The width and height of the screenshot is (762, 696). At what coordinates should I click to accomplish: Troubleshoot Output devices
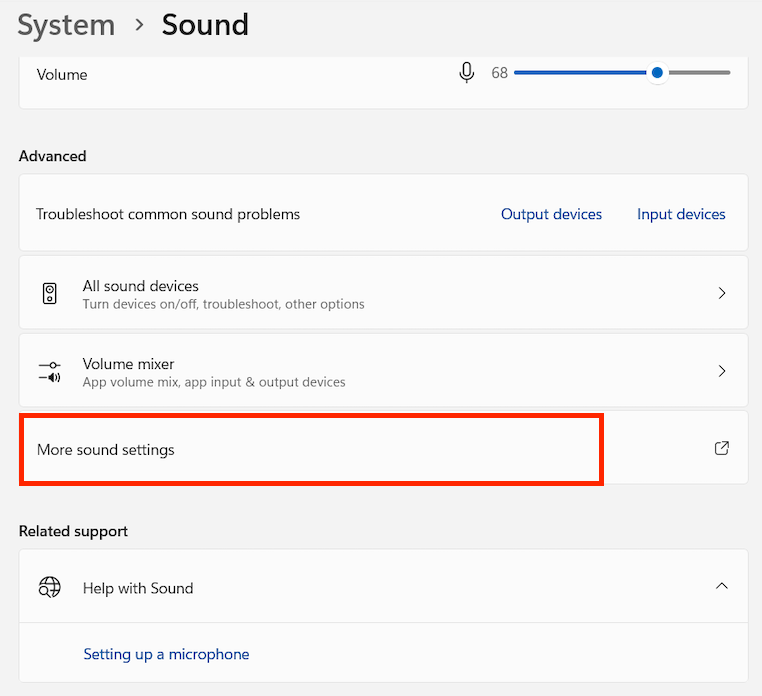[x=551, y=214]
